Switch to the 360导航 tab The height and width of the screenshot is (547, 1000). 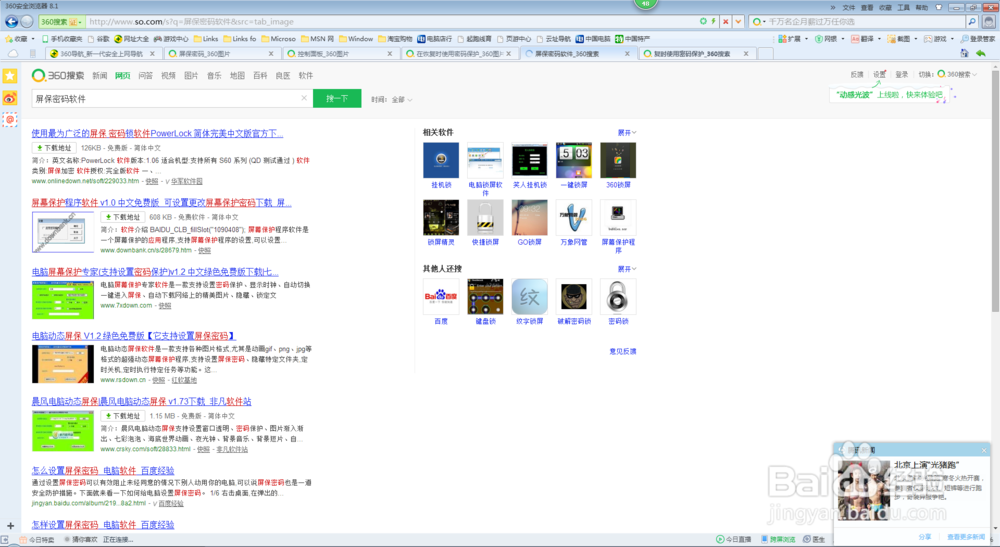point(102,54)
